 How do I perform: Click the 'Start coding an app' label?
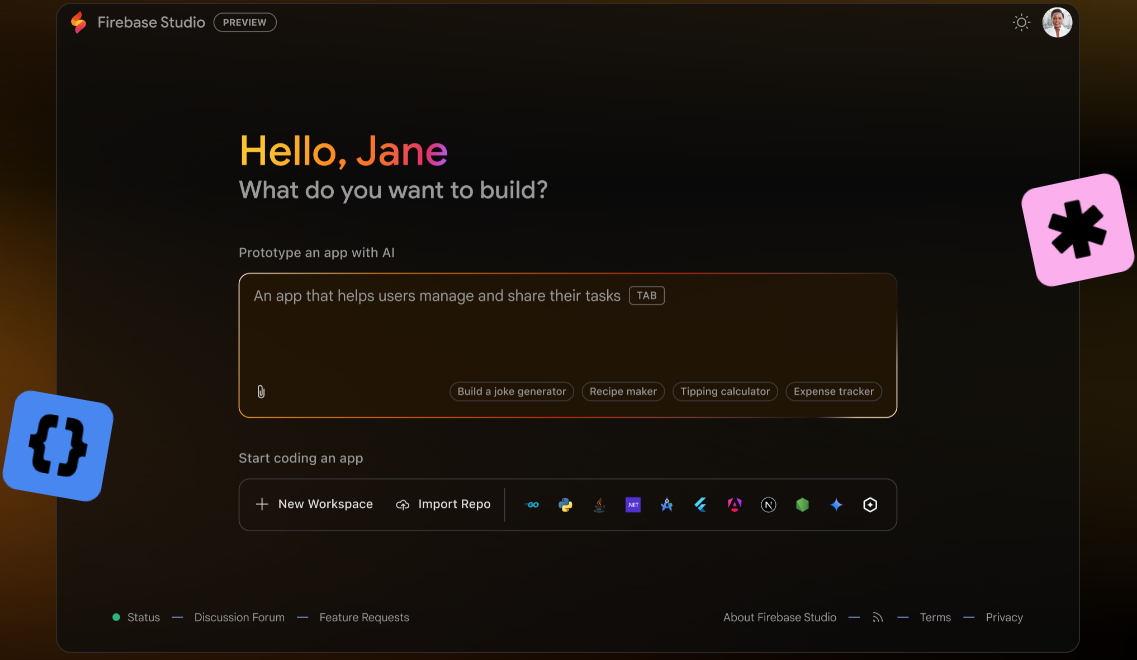tap(301, 458)
